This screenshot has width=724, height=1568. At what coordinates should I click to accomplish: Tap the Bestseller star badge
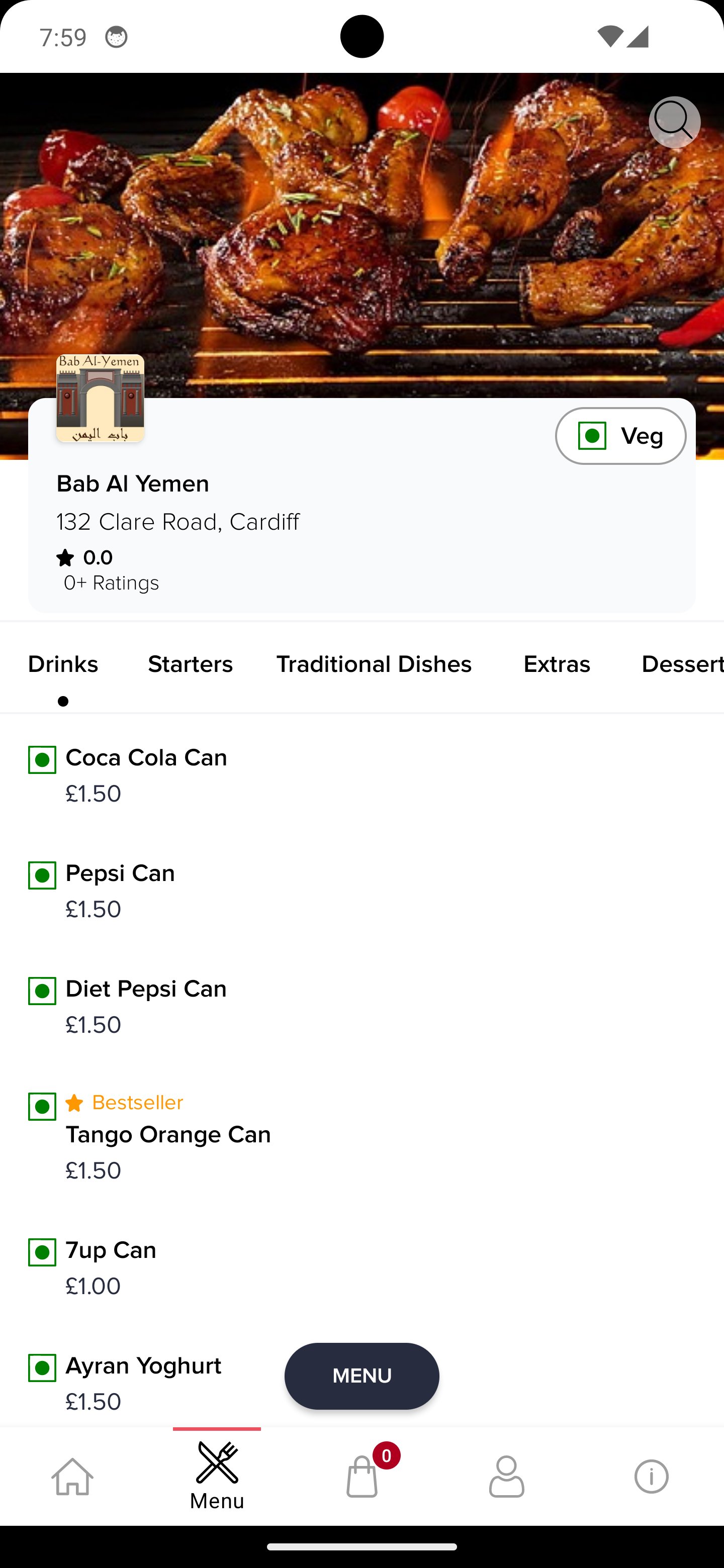click(74, 1103)
